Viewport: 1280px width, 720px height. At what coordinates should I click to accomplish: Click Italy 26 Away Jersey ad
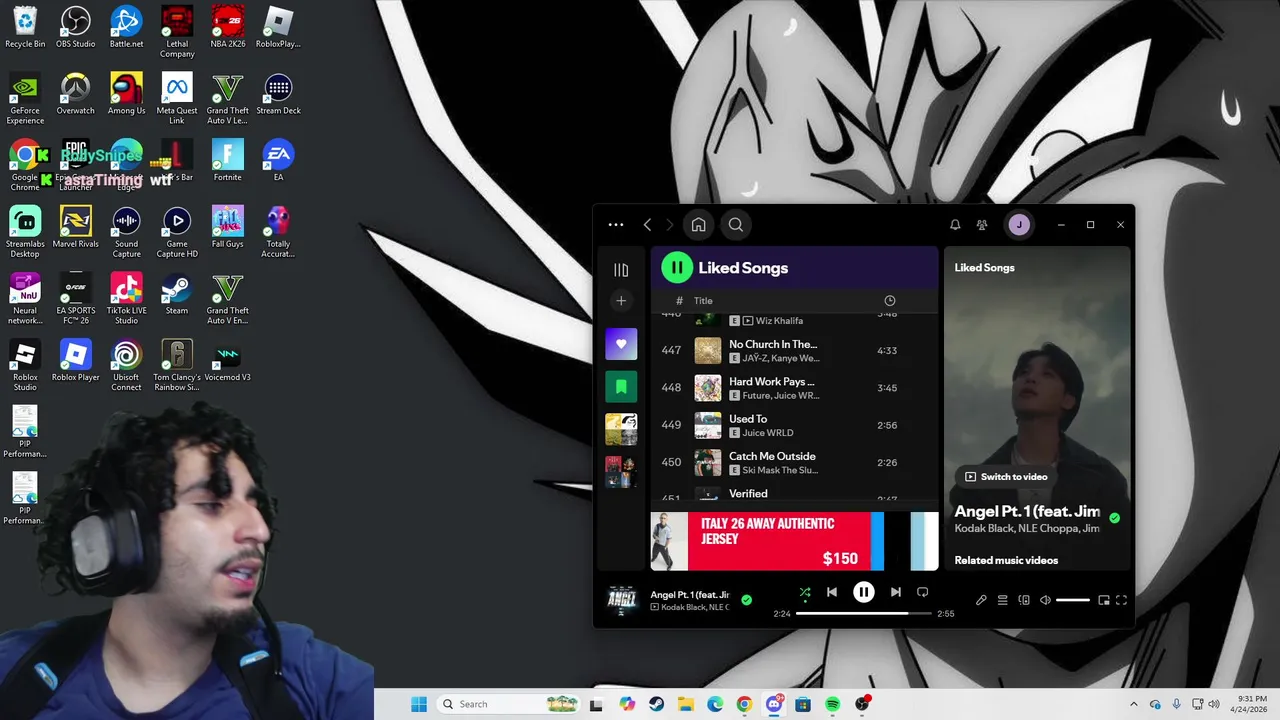(x=795, y=541)
